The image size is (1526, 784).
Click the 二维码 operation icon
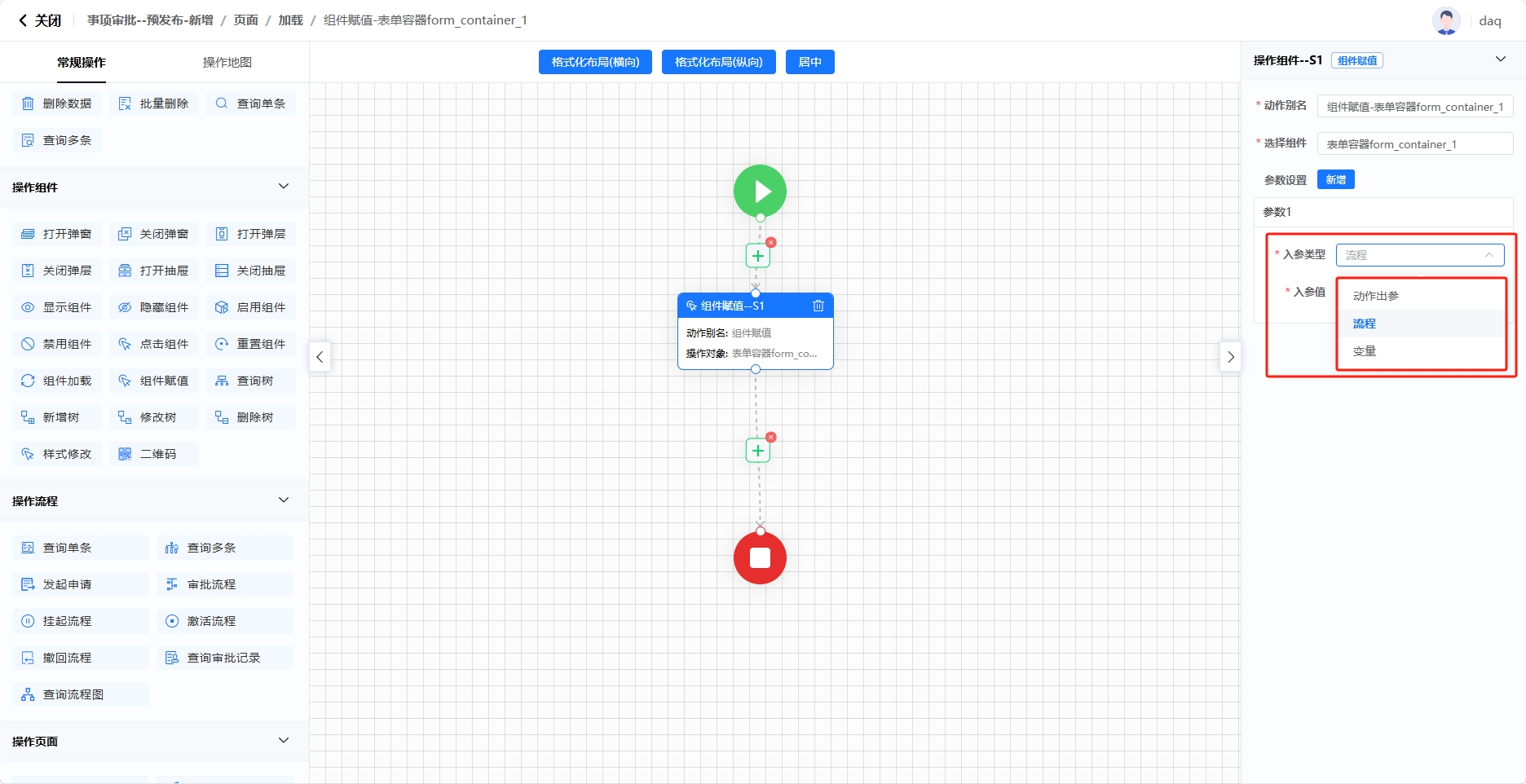(x=125, y=454)
